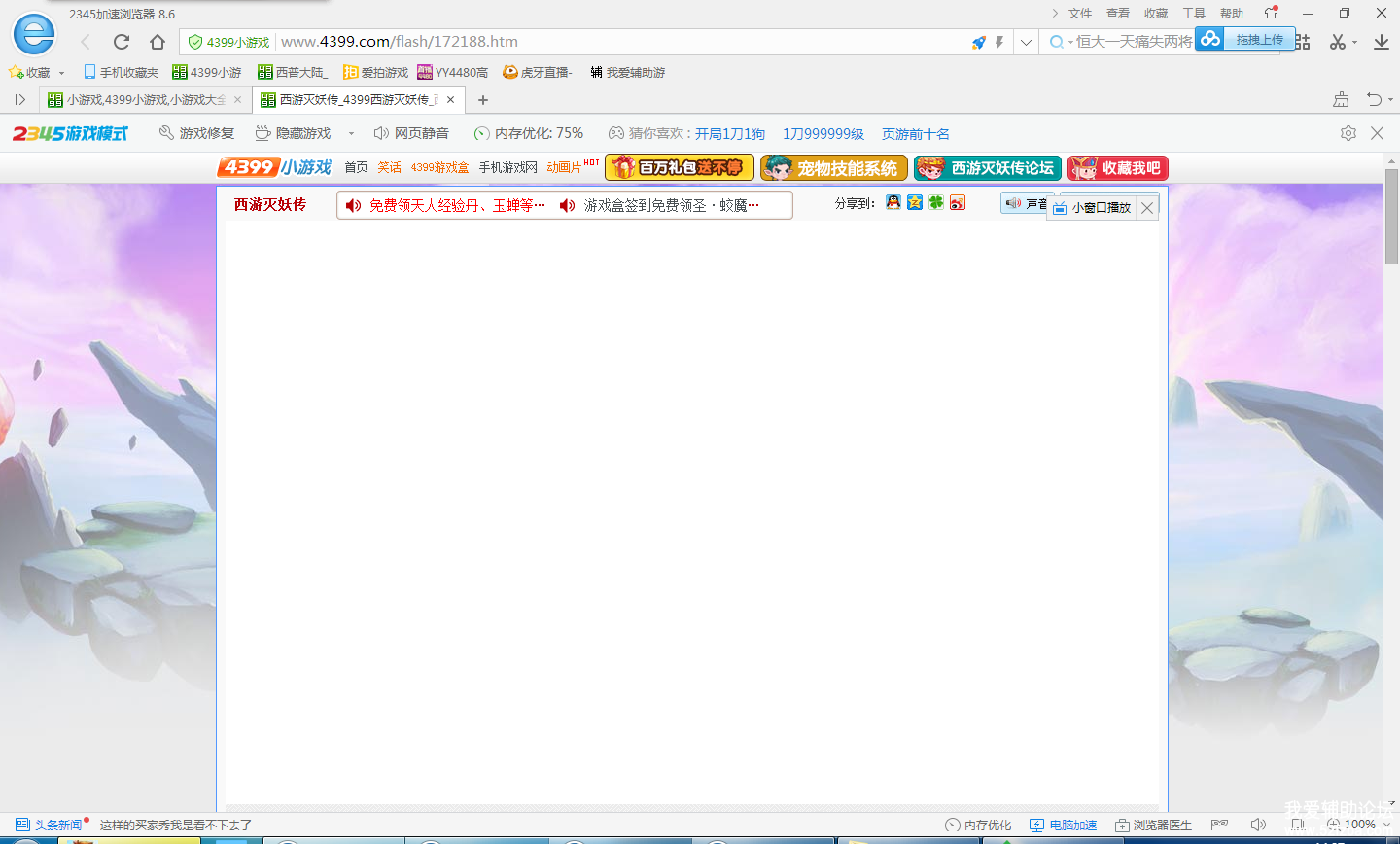
Task: Open the 开局1刀1狗 link
Action: (729, 134)
